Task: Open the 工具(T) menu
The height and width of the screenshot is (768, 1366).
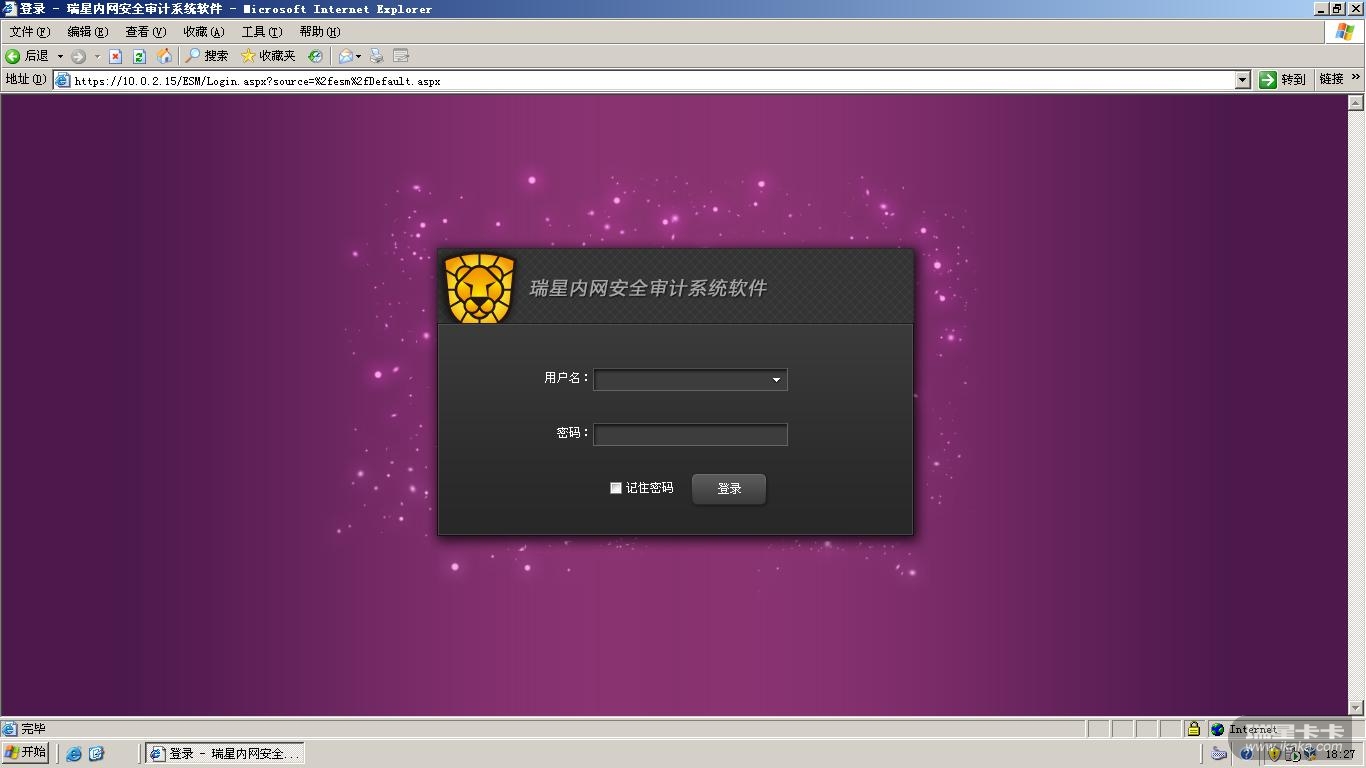Action: pos(261,32)
